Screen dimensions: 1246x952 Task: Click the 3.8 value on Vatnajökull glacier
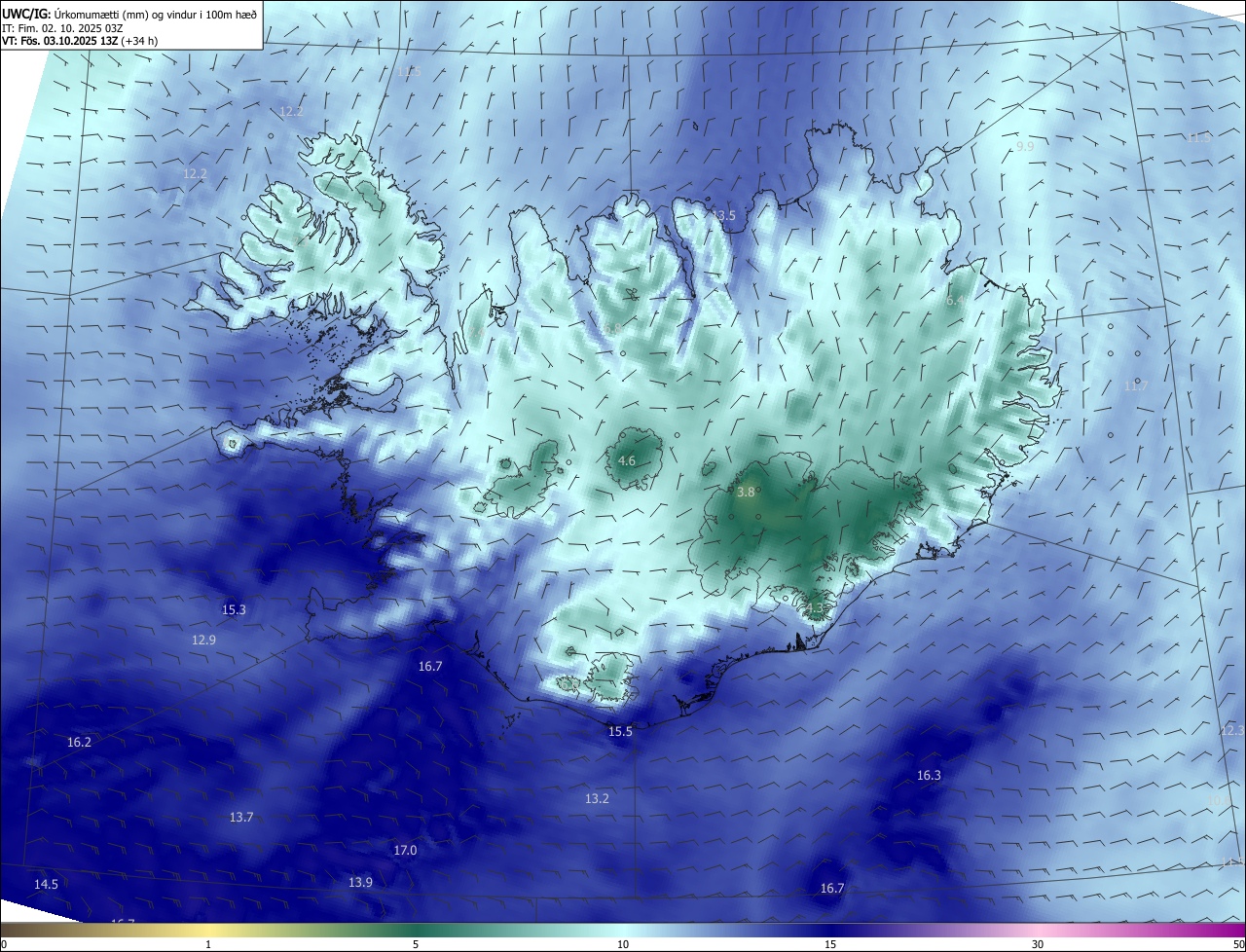point(746,493)
